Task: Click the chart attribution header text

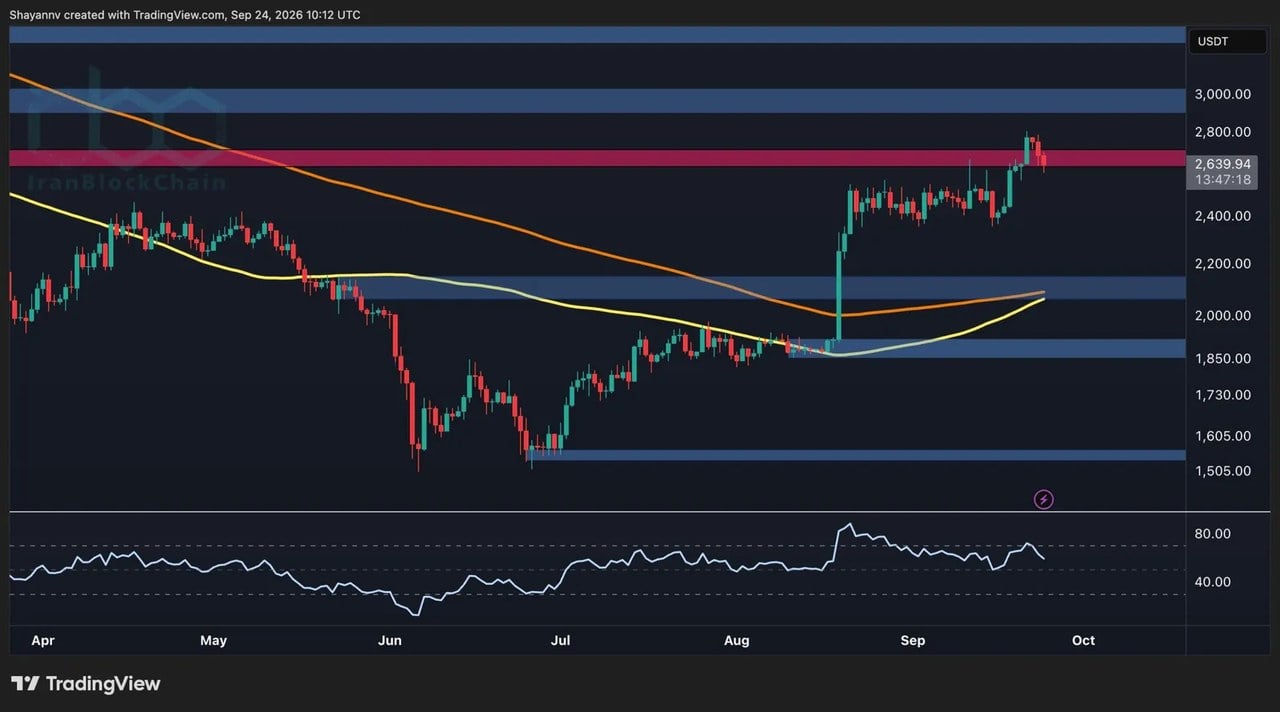Action: [187, 15]
